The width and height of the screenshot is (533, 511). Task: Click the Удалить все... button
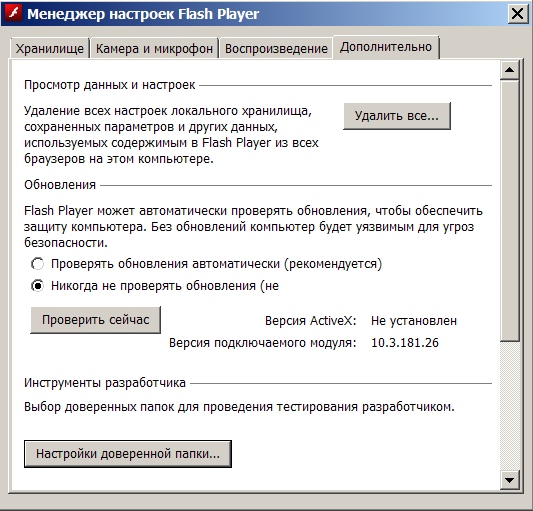coord(397,116)
